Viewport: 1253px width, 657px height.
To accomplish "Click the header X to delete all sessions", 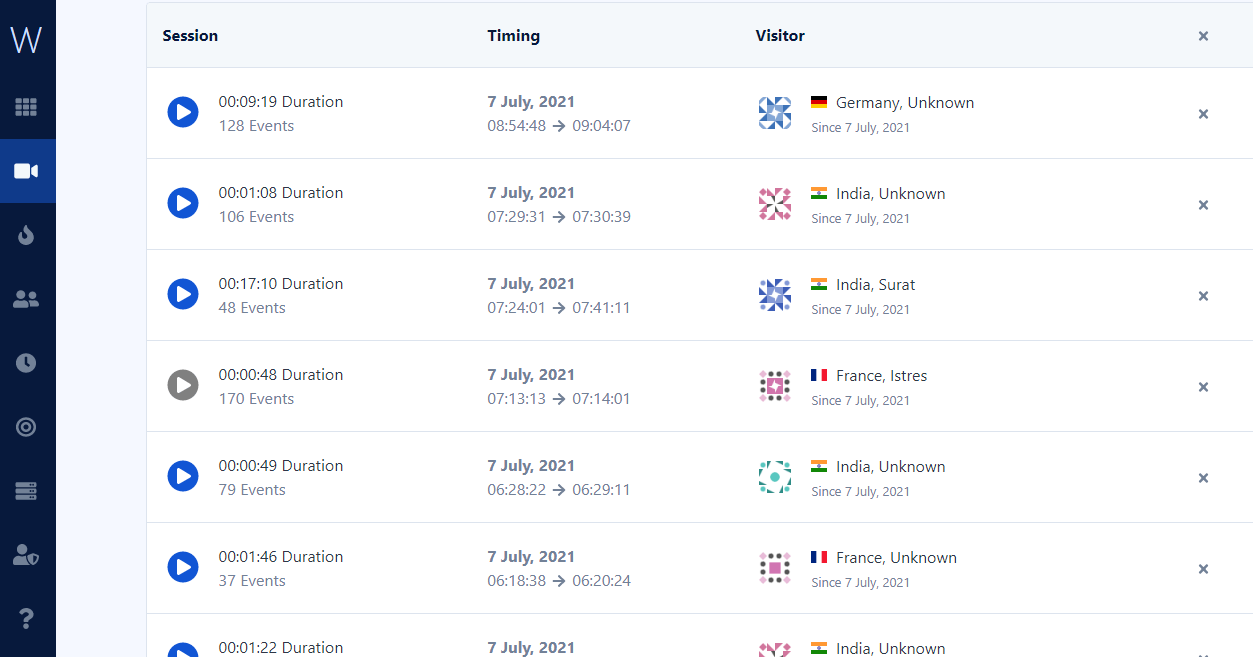I will [x=1203, y=36].
